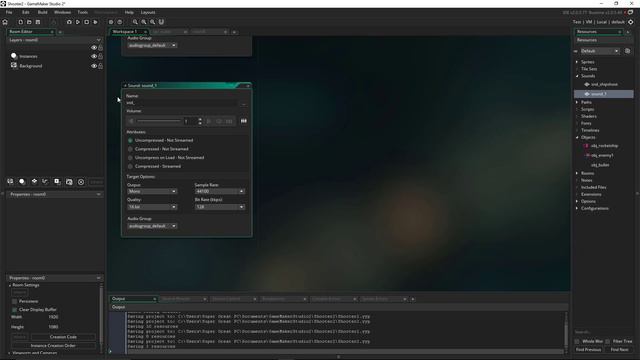This screenshot has width=640, height=360.
Task: Open the Audio Group dropdown in sound_1 editor
Action: (x=152, y=226)
